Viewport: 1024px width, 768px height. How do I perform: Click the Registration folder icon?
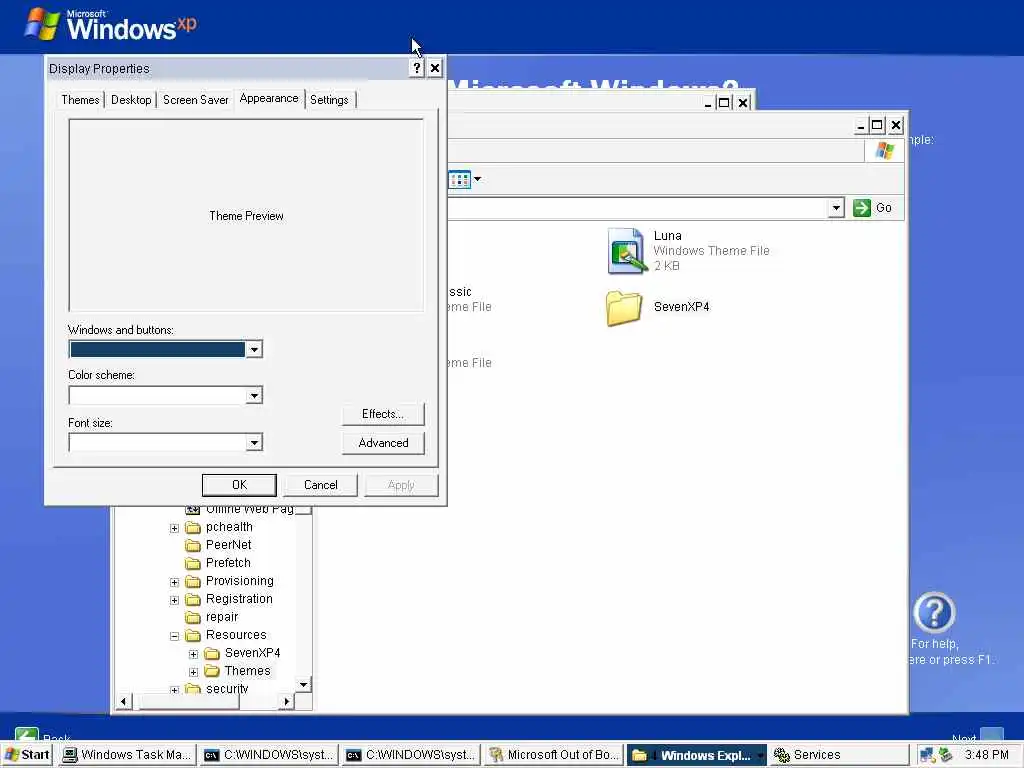[193, 599]
